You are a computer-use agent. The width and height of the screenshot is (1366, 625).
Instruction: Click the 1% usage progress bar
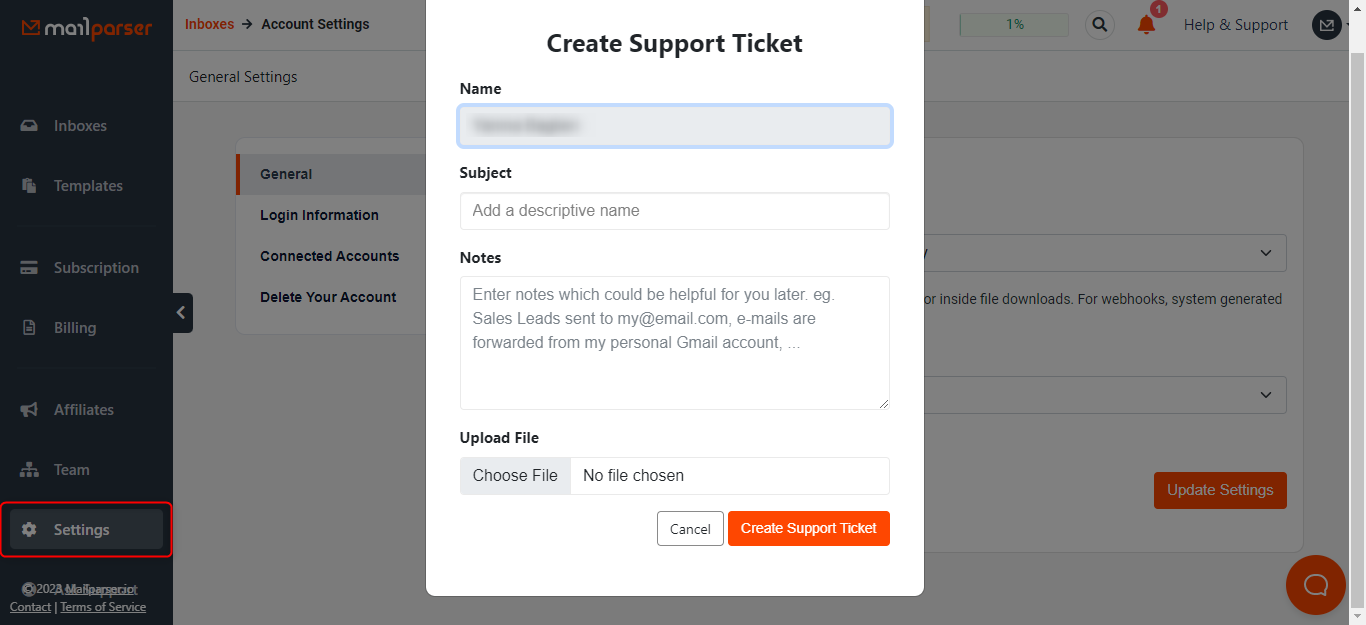(1013, 24)
